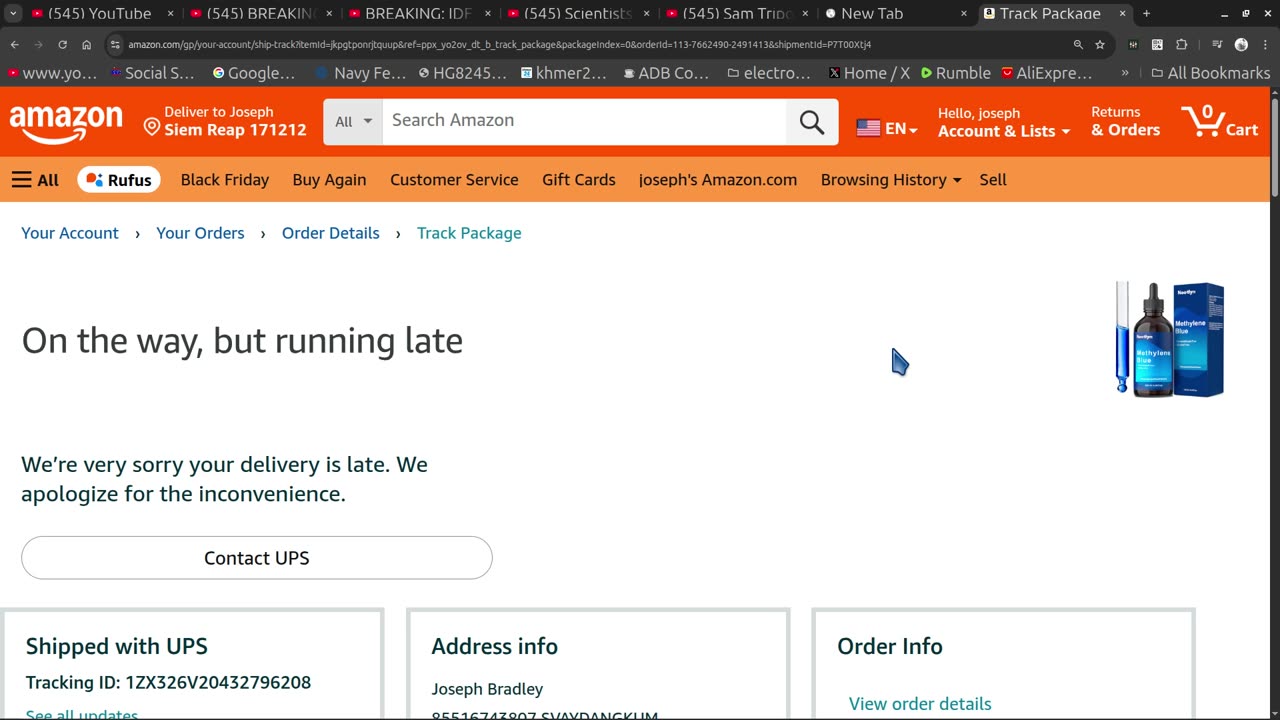This screenshot has height=720, width=1280.
Task: Open the Sell page
Action: (x=993, y=180)
